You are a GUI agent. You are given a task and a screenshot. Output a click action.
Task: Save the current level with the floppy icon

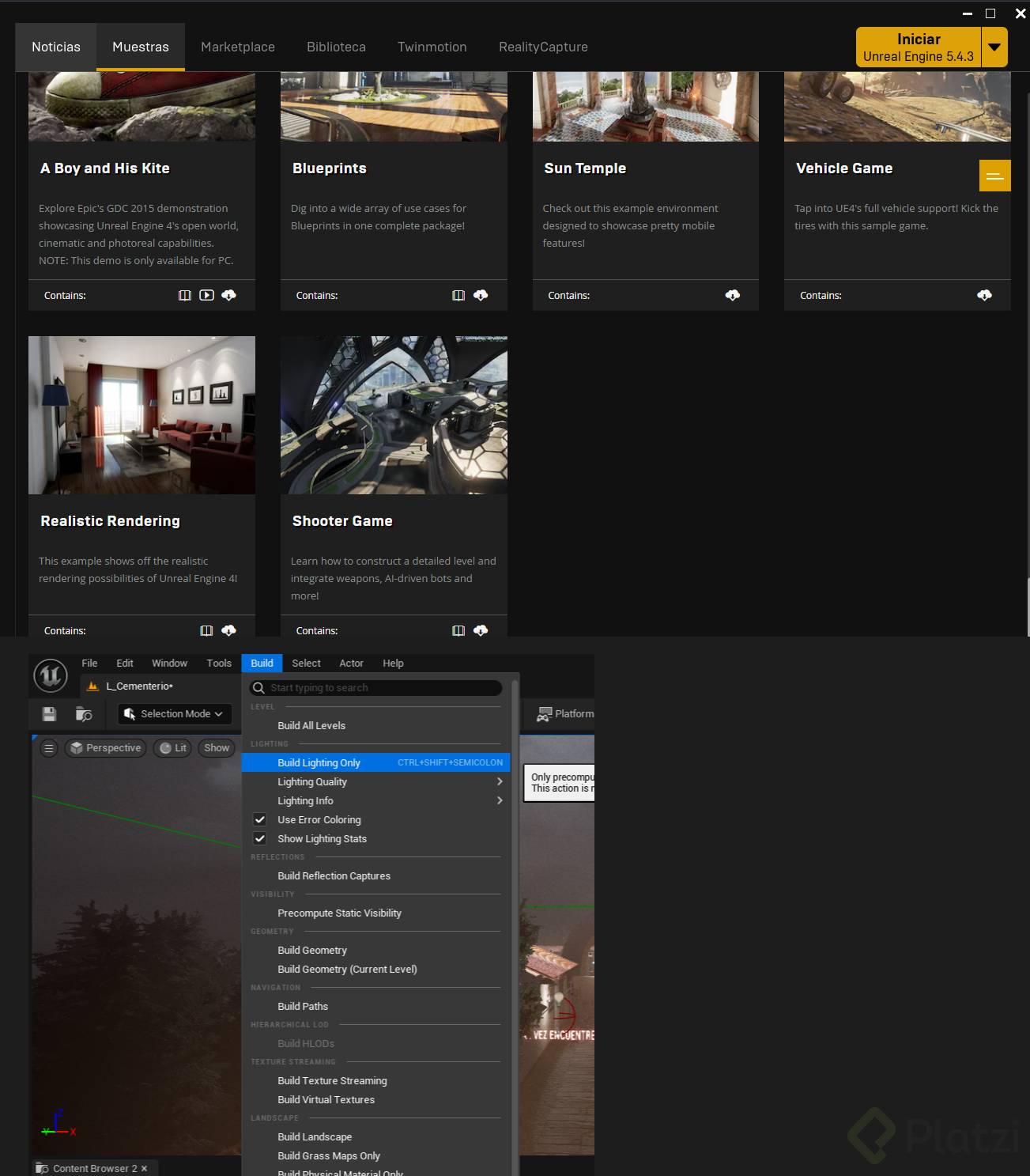pos(49,714)
